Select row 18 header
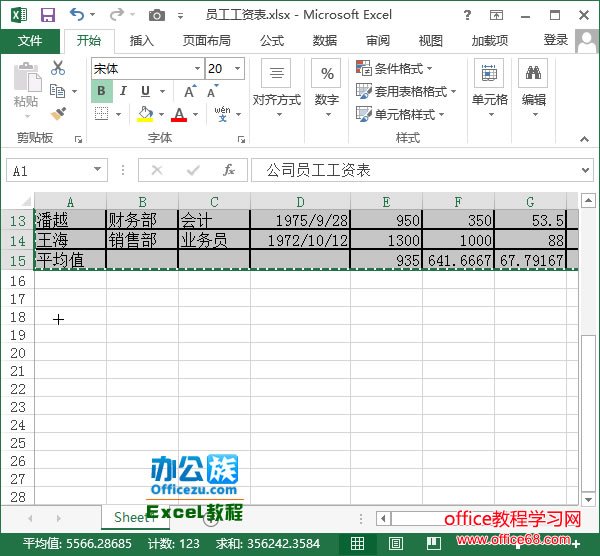Viewport: 600px width, 556px height. [18, 317]
